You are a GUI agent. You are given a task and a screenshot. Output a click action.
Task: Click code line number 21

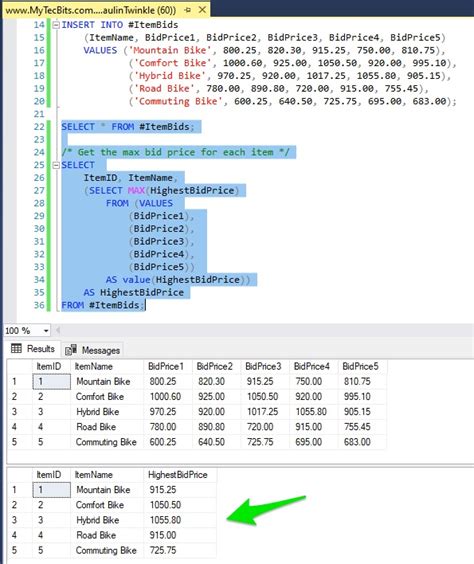coord(39,114)
